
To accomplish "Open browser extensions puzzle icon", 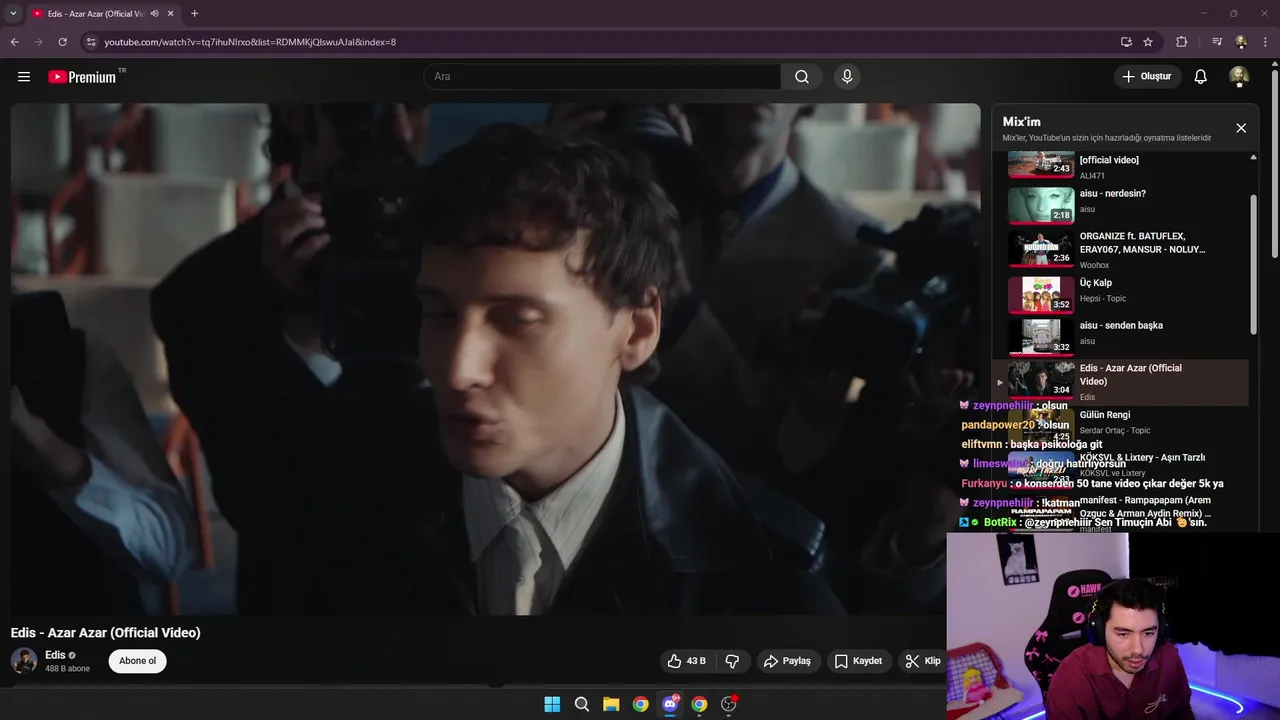I will (1182, 42).
